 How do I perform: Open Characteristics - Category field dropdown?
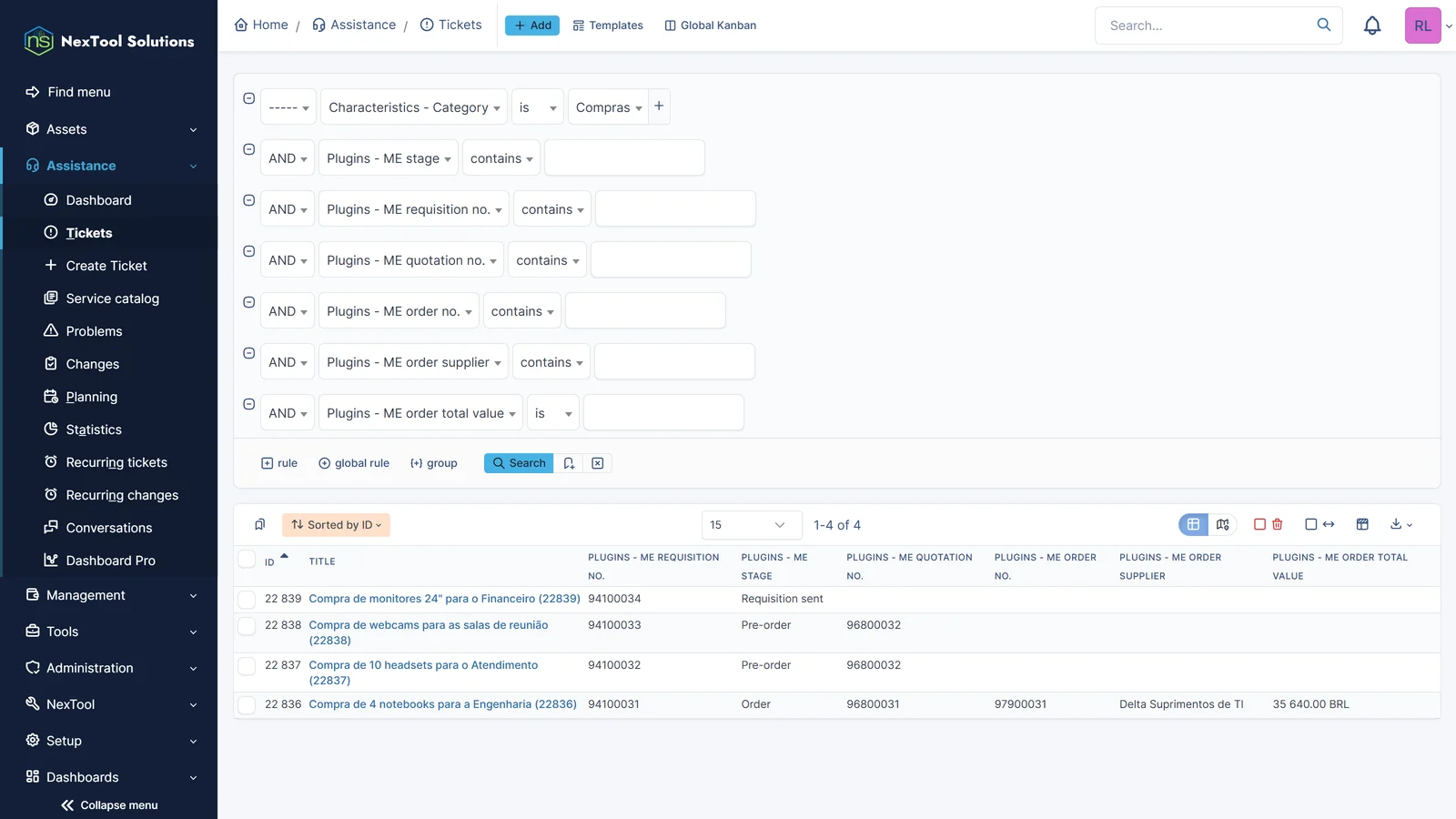tap(414, 107)
